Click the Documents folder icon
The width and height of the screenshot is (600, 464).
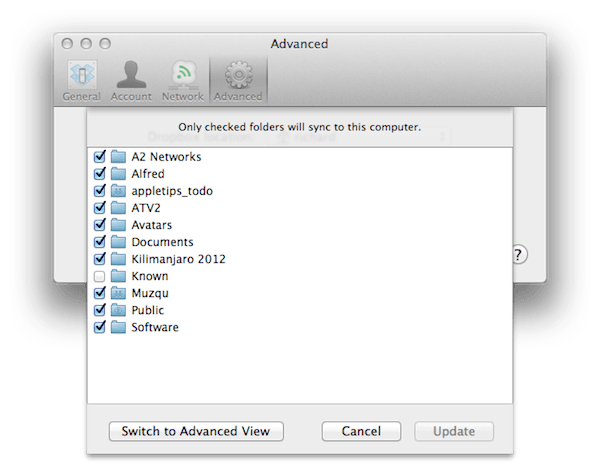(x=118, y=242)
